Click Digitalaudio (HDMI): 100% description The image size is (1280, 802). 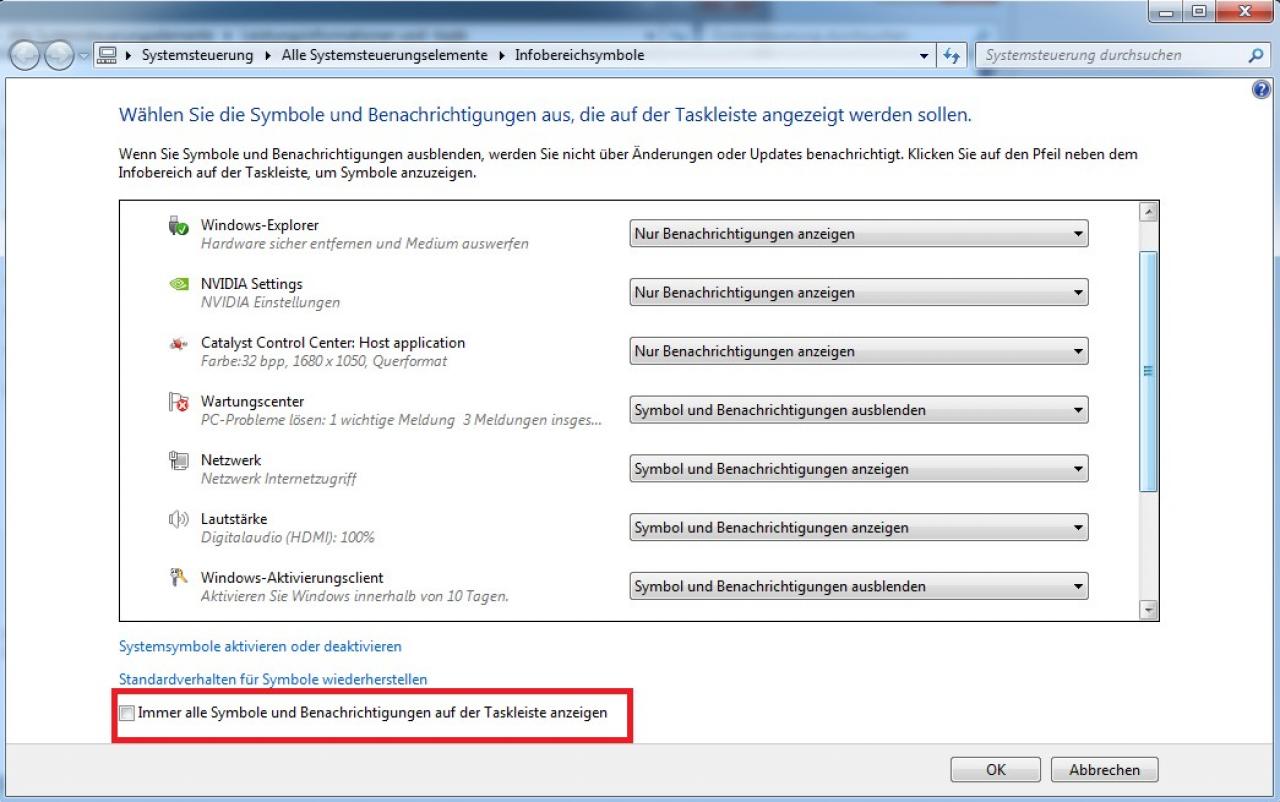[288, 538]
